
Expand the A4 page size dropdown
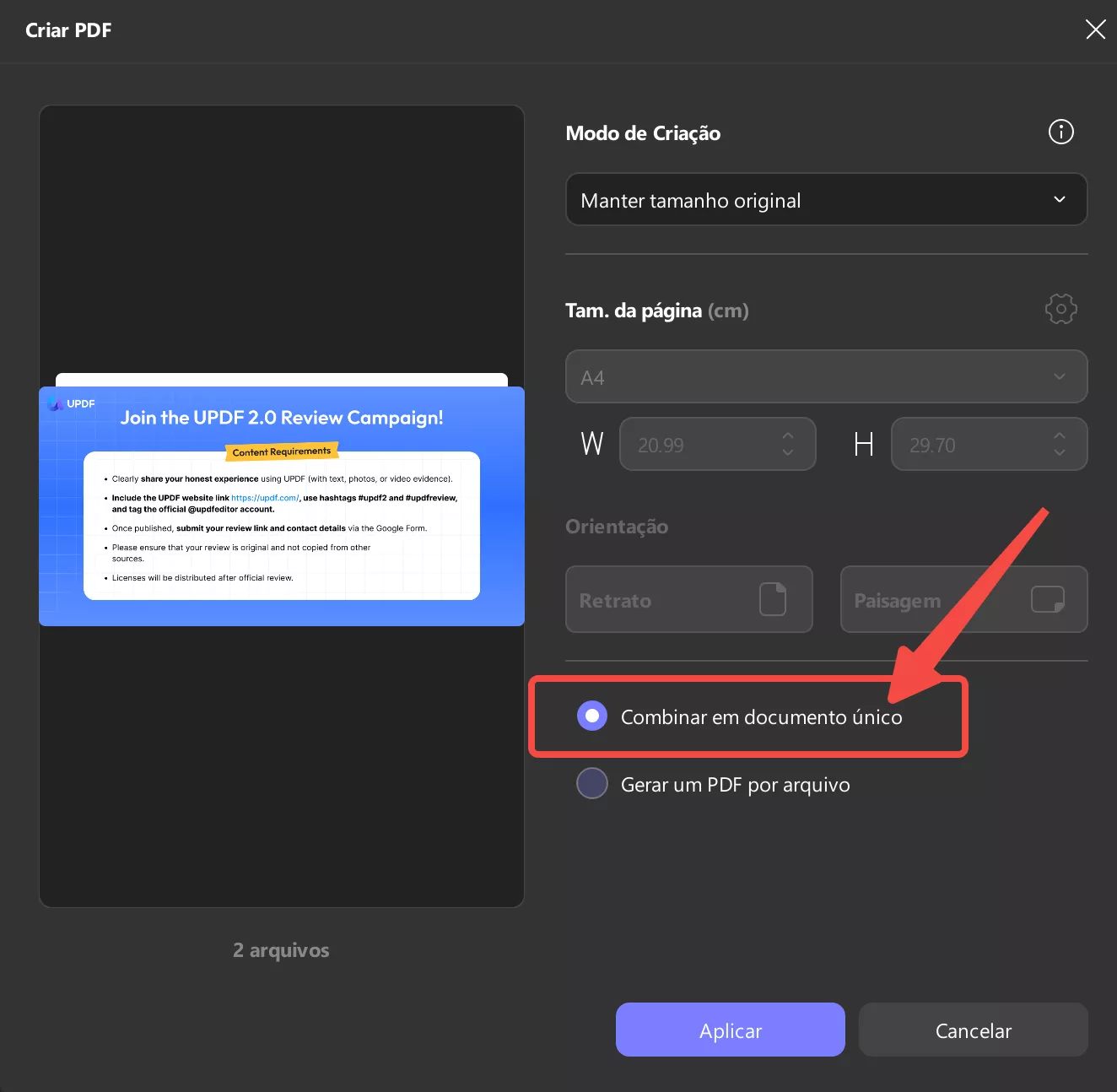tap(826, 376)
